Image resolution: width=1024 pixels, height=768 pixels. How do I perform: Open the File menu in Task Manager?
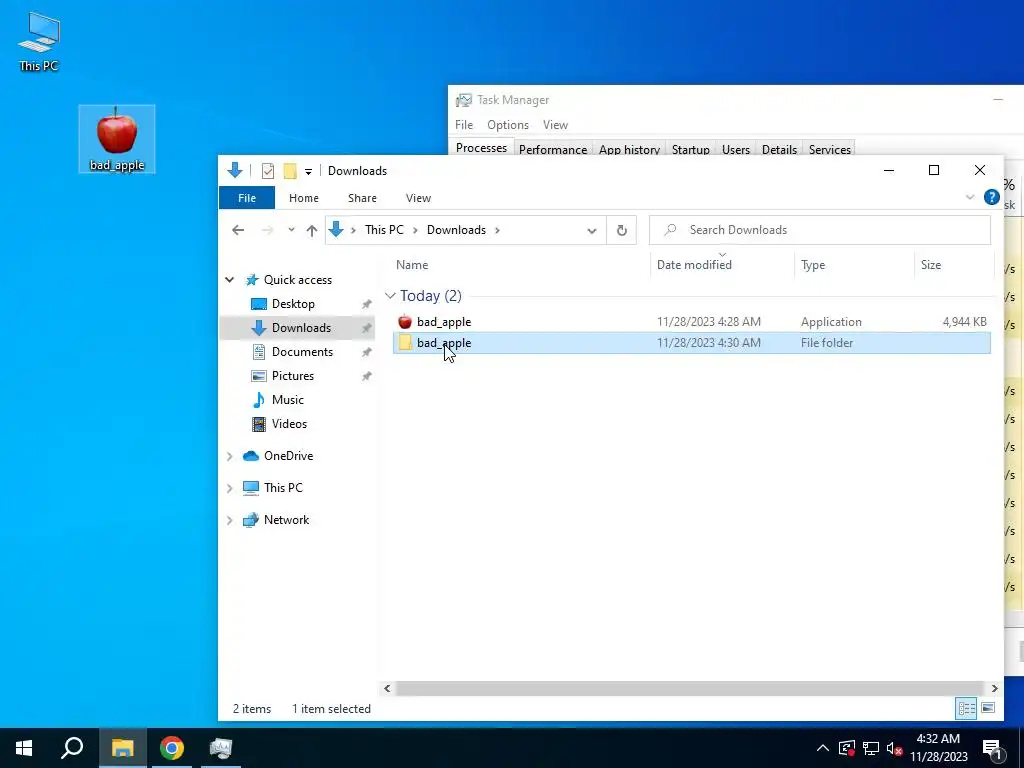pos(464,125)
